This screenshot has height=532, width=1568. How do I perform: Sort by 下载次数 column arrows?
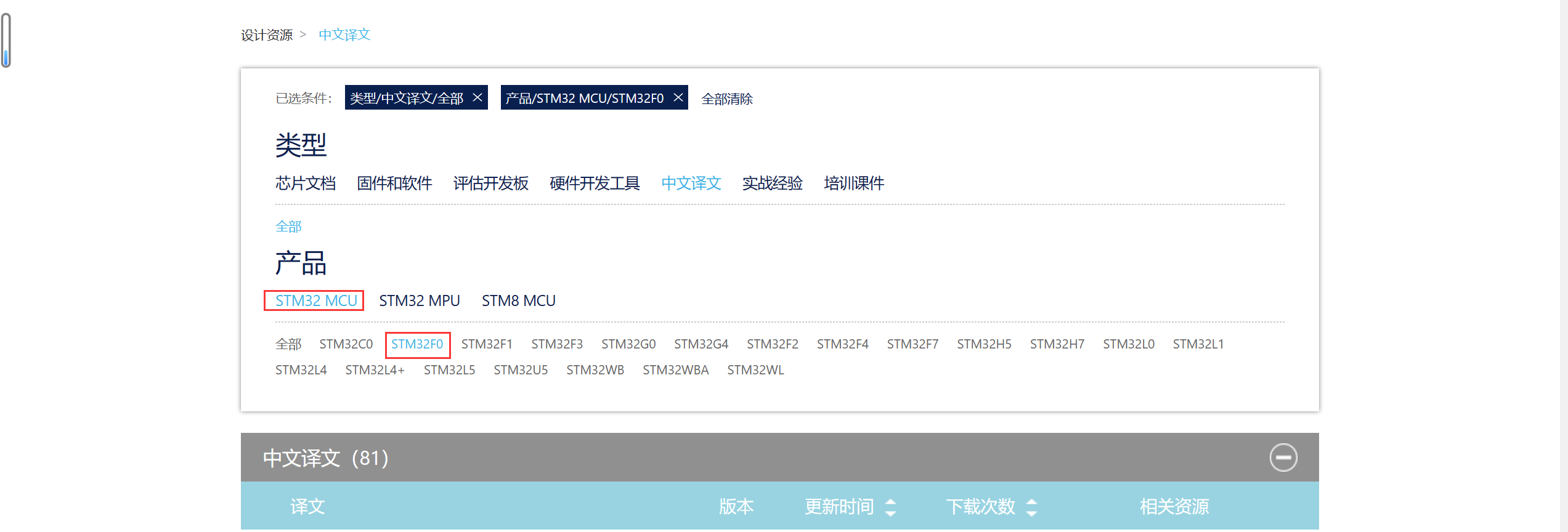pyautogui.click(x=1031, y=507)
